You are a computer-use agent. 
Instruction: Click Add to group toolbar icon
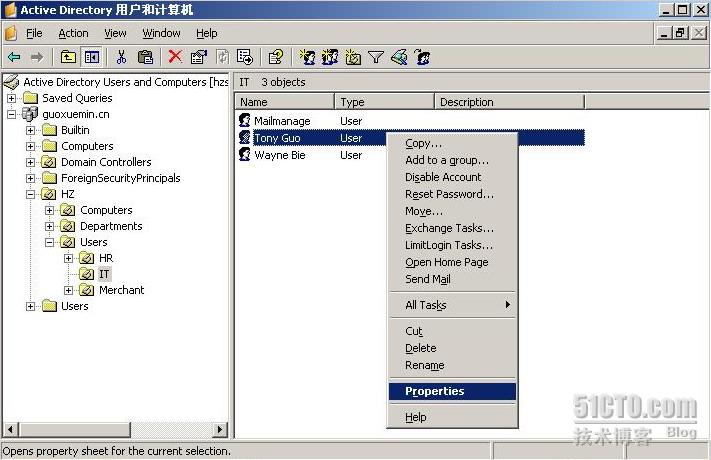coord(422,57)
